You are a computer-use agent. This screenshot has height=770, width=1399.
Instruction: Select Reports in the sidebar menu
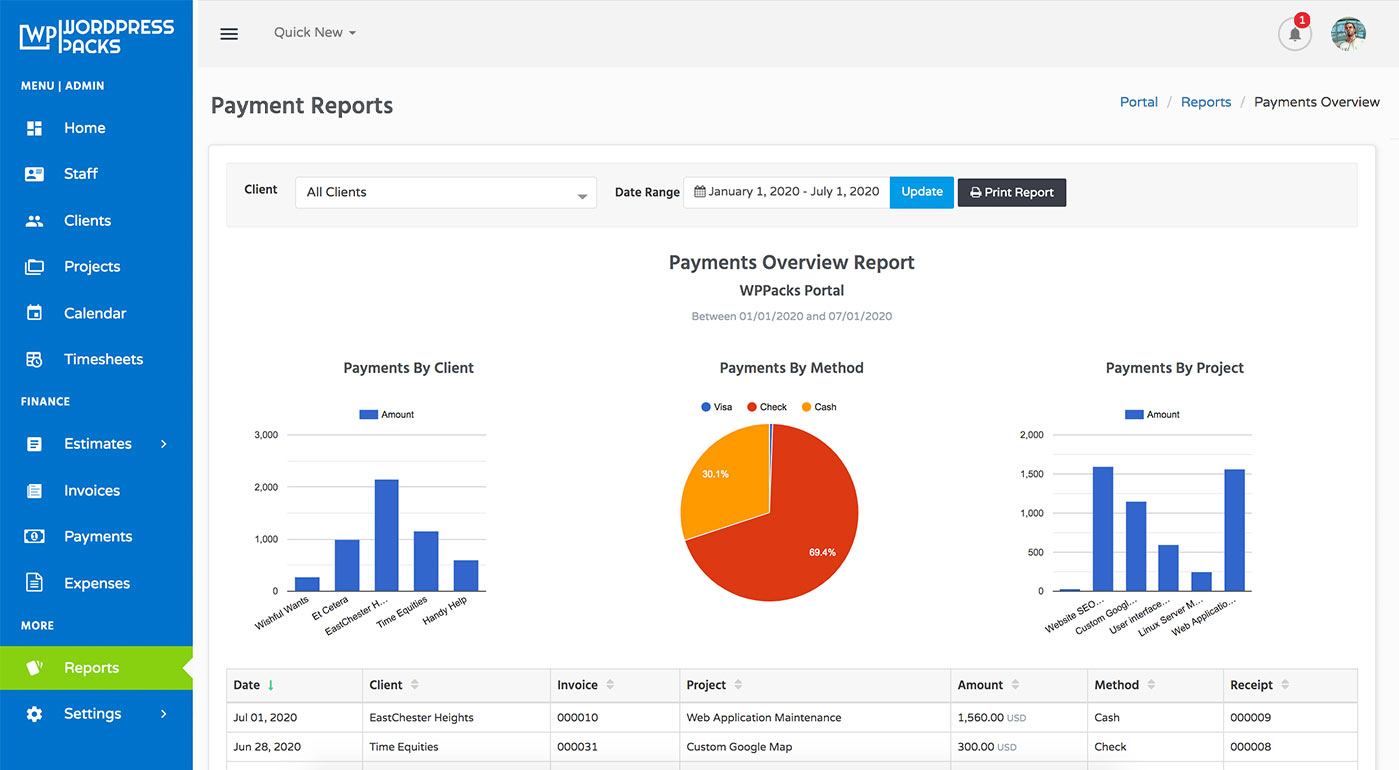[x=91, y=667]
